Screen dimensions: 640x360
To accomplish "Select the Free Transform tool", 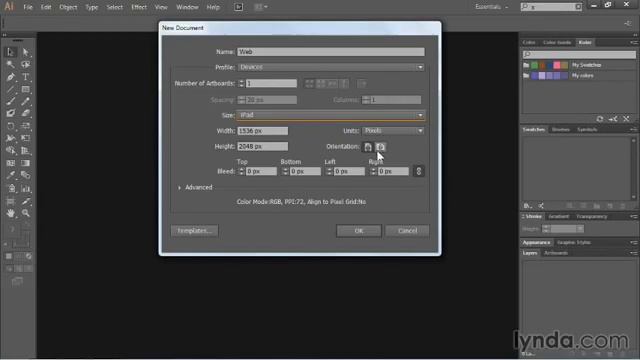I will click(25, 138).
